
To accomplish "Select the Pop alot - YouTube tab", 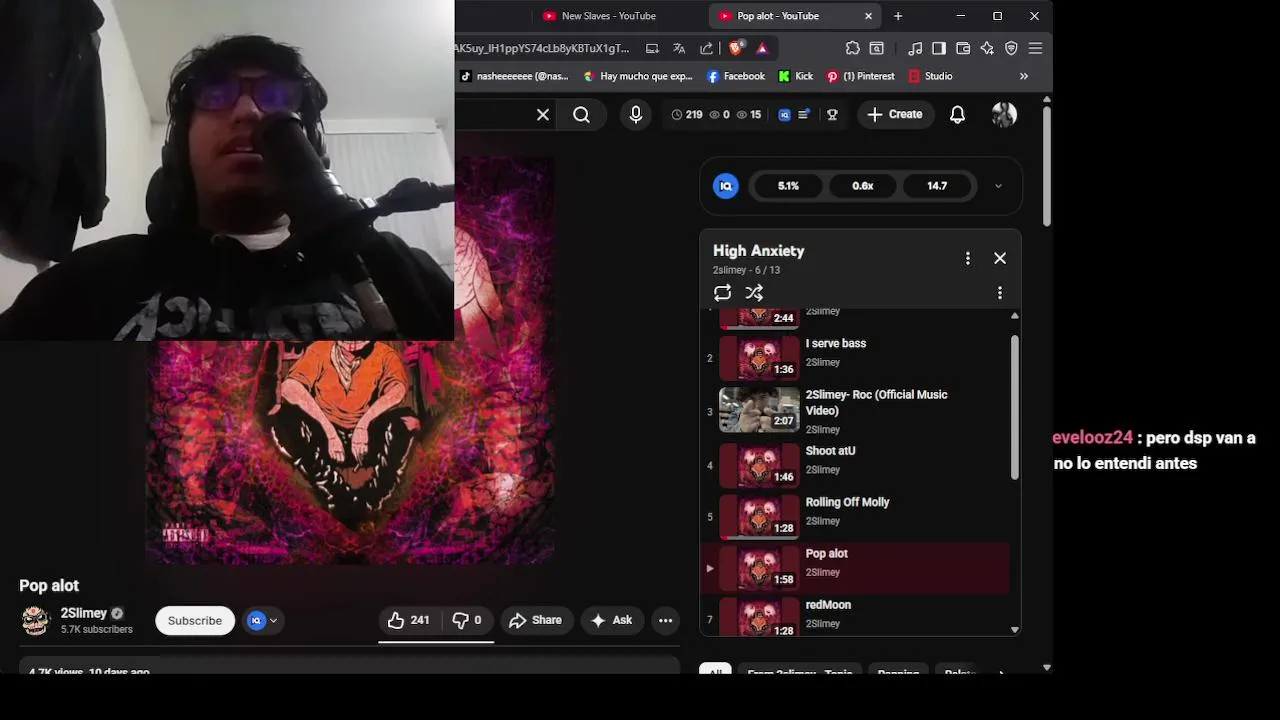I will pos(778,16).
